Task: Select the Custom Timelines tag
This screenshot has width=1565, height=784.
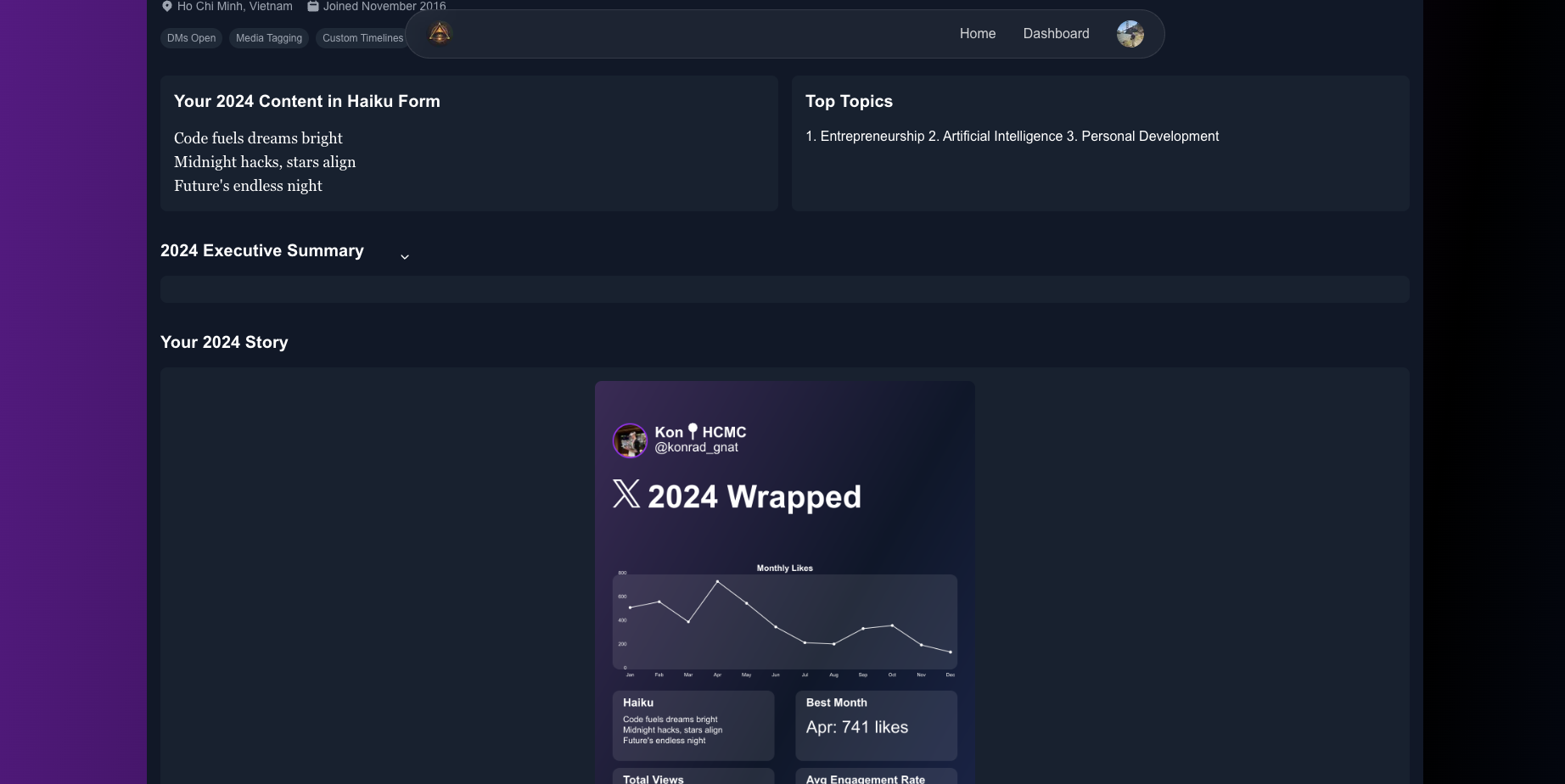Action: 362,38
